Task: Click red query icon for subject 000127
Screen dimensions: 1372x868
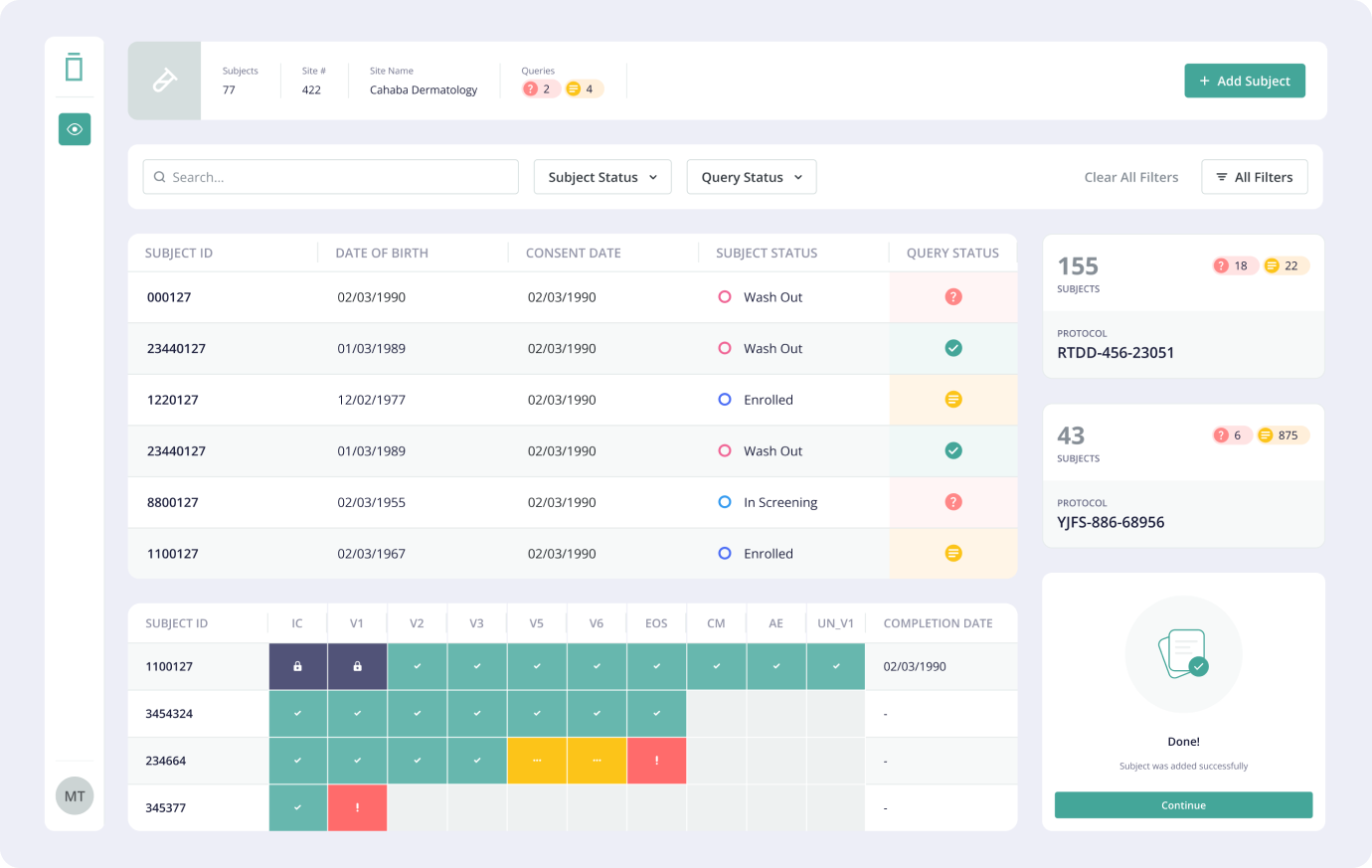Action: 952,296
